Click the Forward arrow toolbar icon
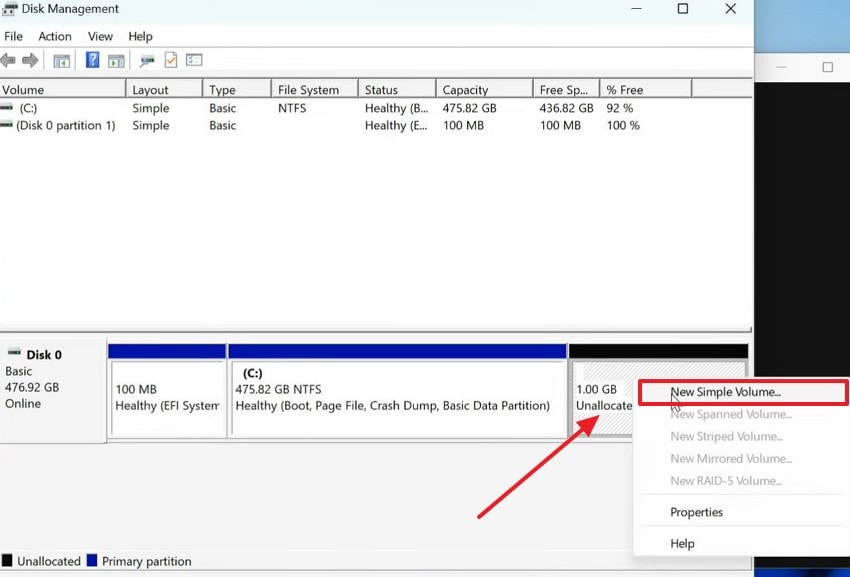 coord(30,60)
